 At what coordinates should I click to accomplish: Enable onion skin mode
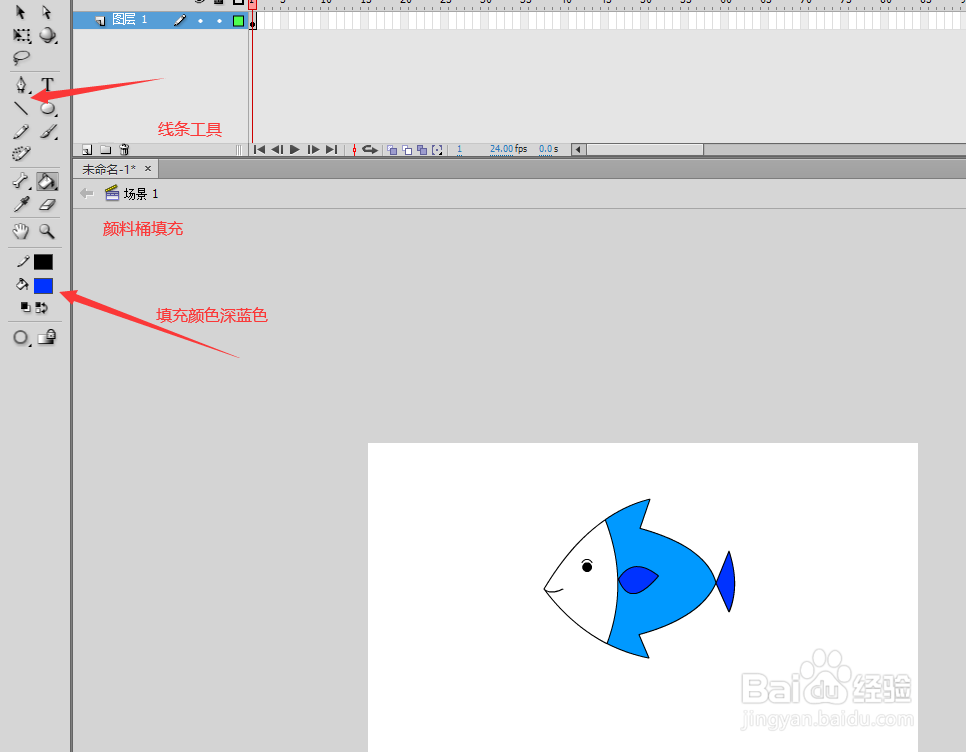tap(392, 149)
